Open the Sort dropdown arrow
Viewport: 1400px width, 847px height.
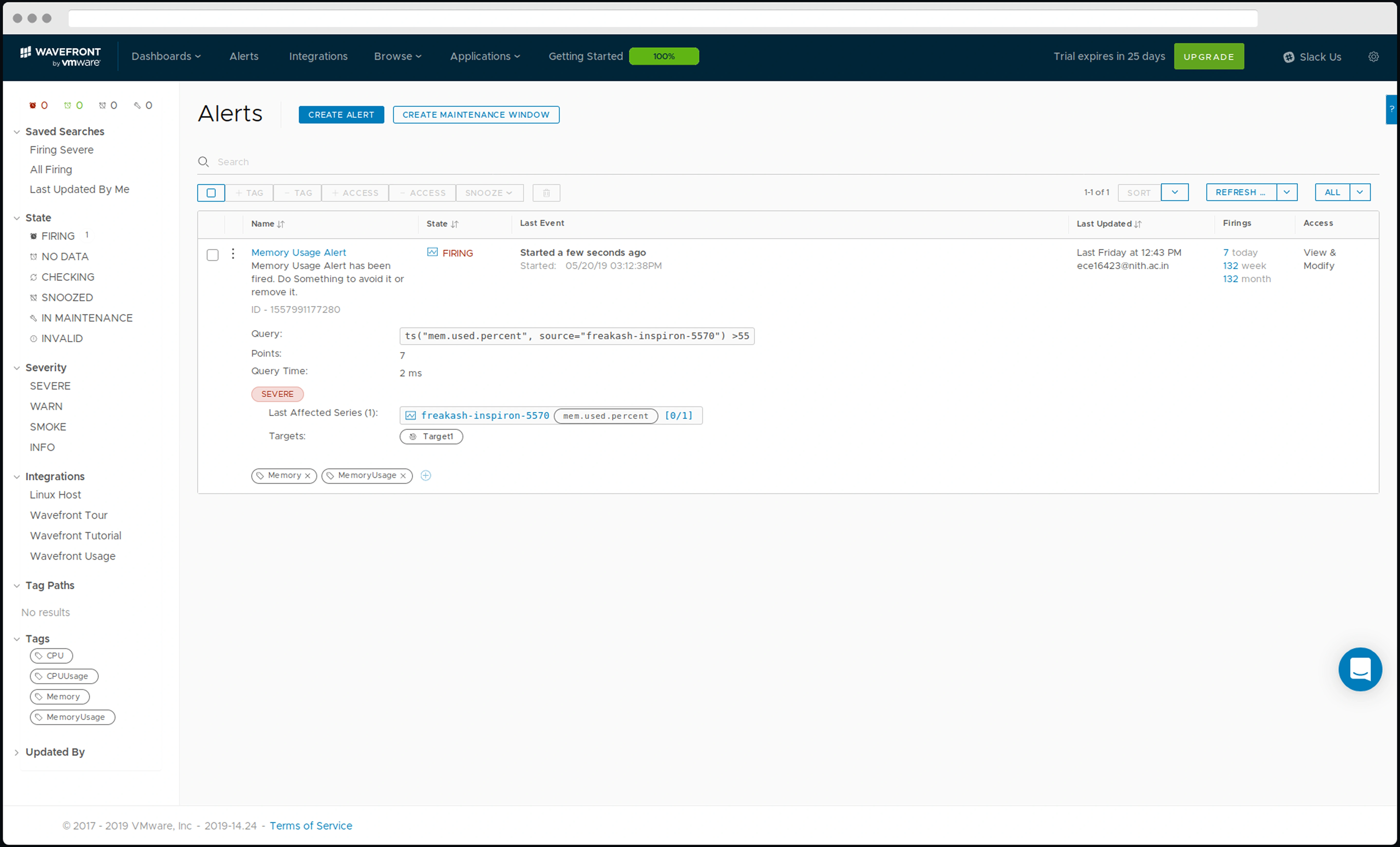[1174, 192]
